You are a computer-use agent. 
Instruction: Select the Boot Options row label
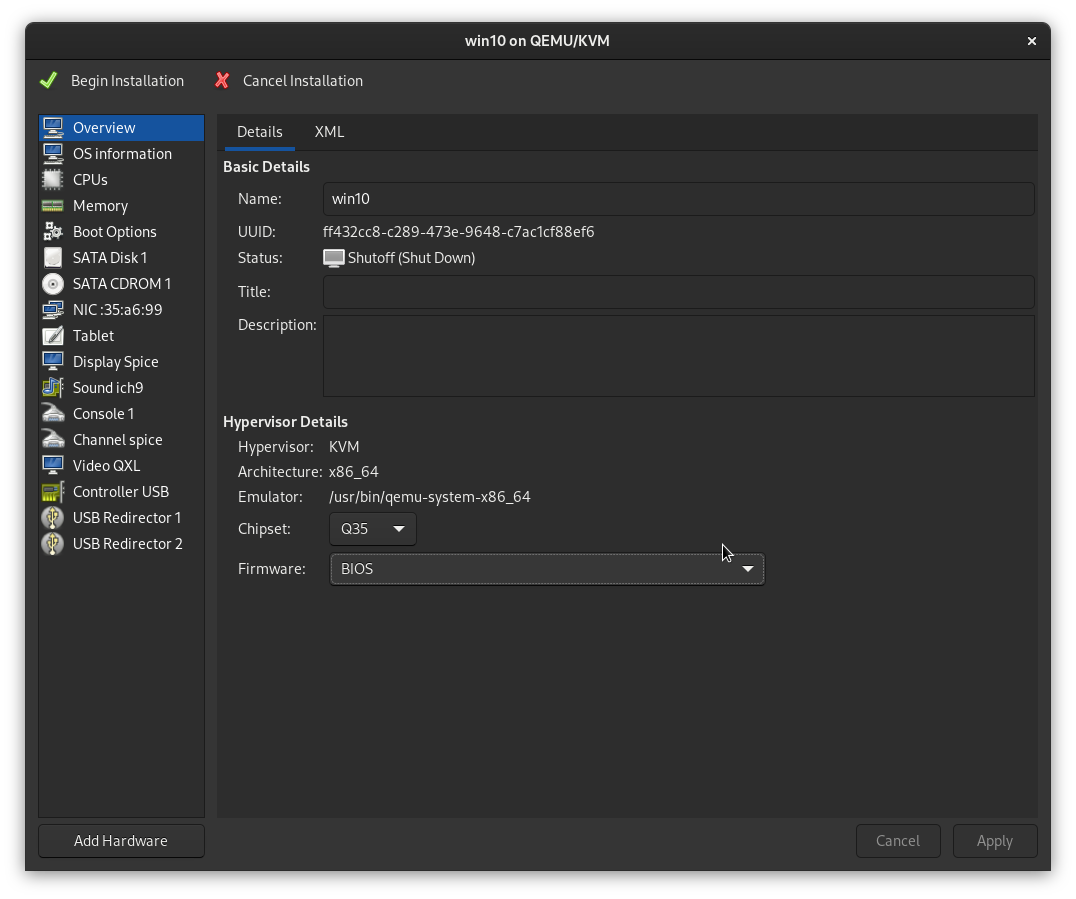(115, 232)
